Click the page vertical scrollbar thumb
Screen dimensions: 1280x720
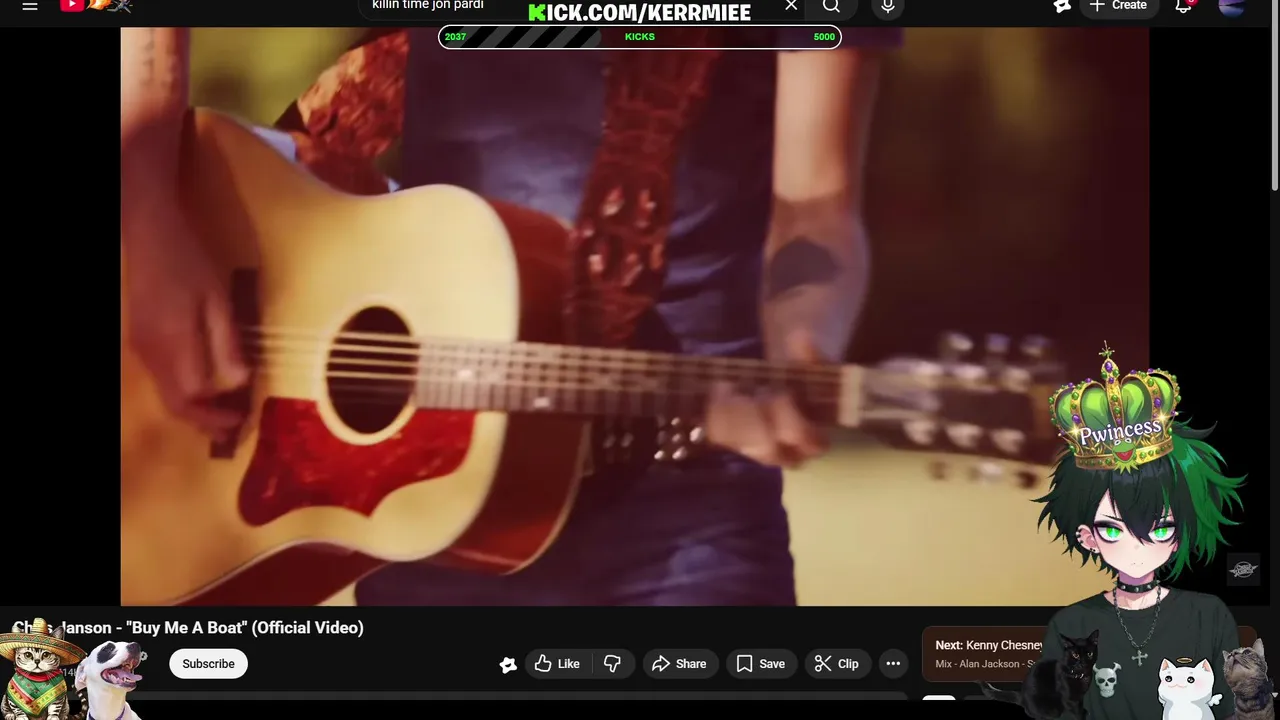1274,95
